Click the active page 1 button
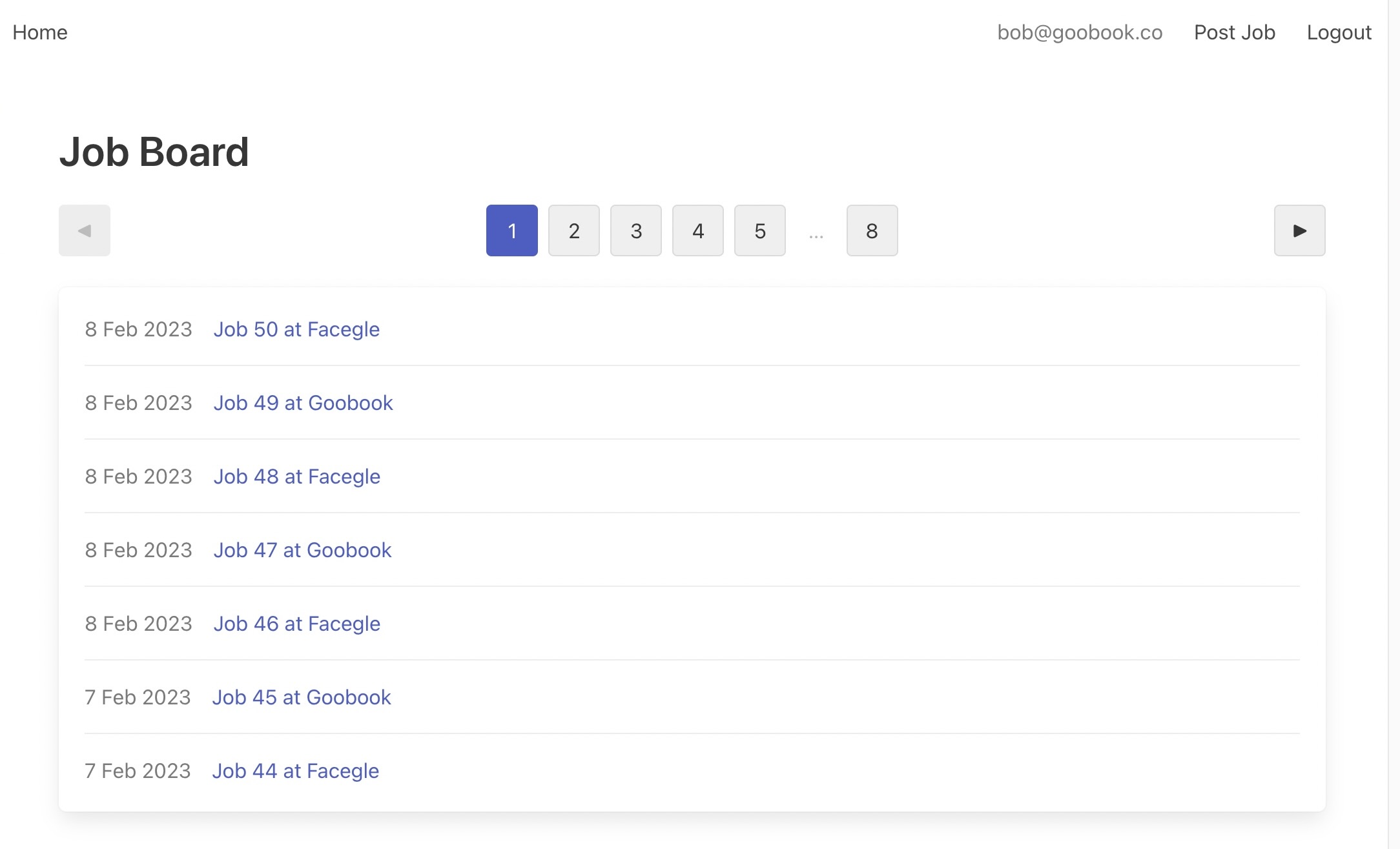This screenshot has height=849, width=1400. click(x=512, y=230)
